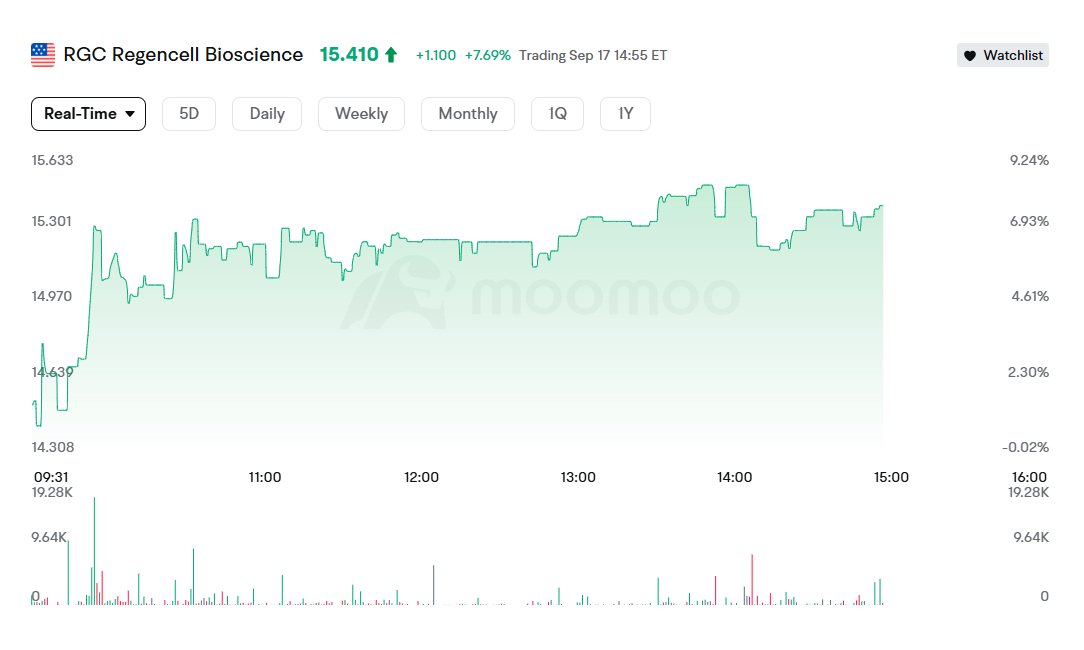Toggle the Watchlist button
This screenshot has width=1084, height=650.
(1002, 56)
